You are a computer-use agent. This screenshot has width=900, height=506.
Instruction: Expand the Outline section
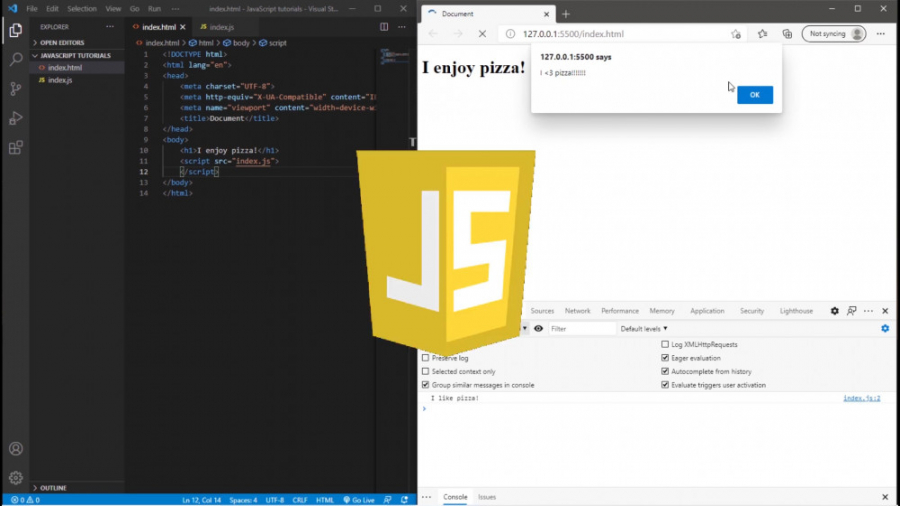pos(77,488)
